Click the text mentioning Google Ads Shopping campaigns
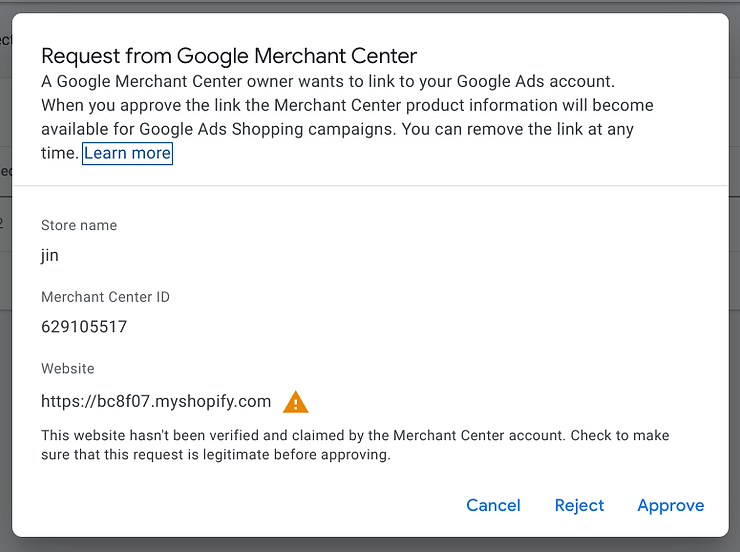 pyautogui.click(x=267, y=129)
